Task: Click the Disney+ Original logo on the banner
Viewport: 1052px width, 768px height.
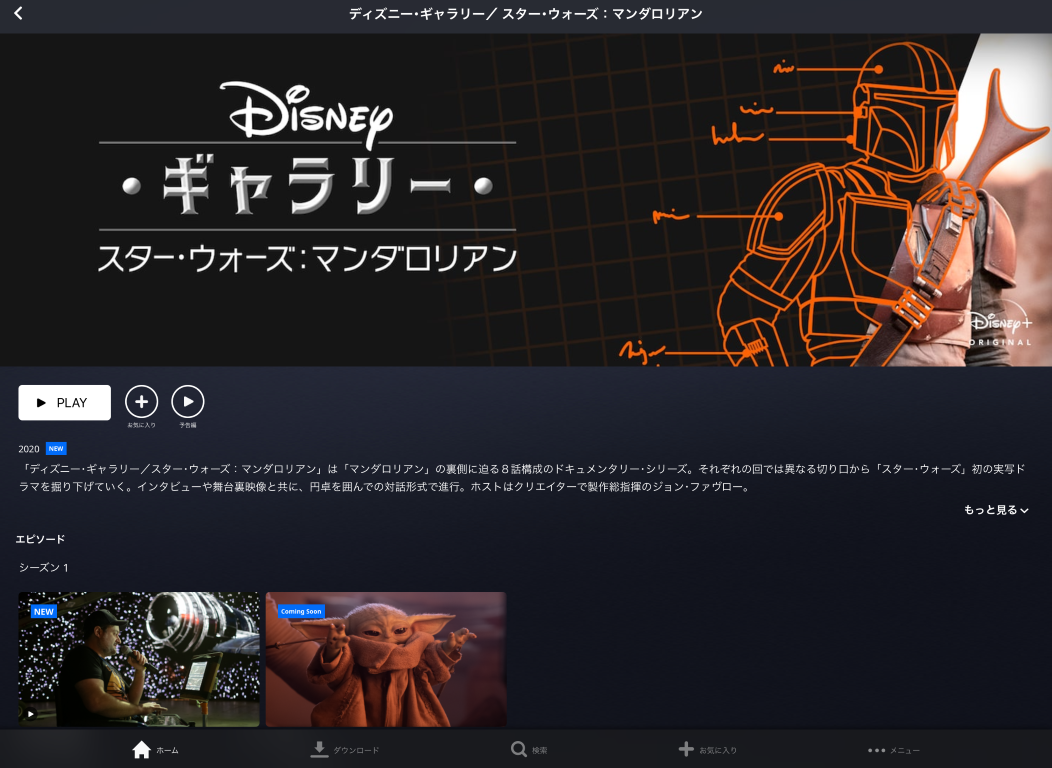Action: 1000,329
